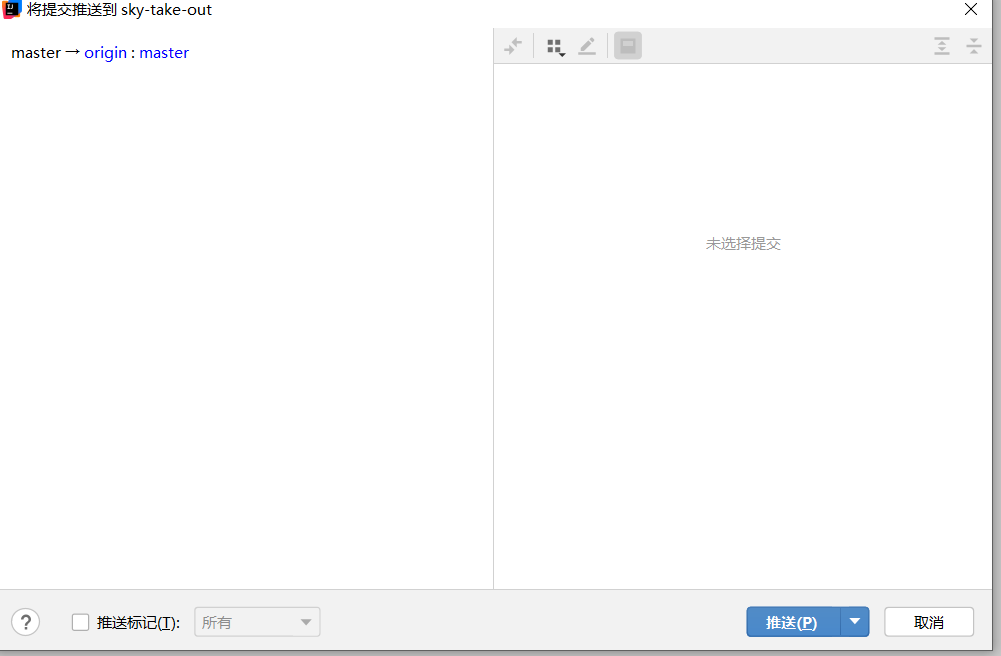Expand the push options arrow beside 推送(P)
The width and height of the screenshot is (1001, 656).
[855, 622]
